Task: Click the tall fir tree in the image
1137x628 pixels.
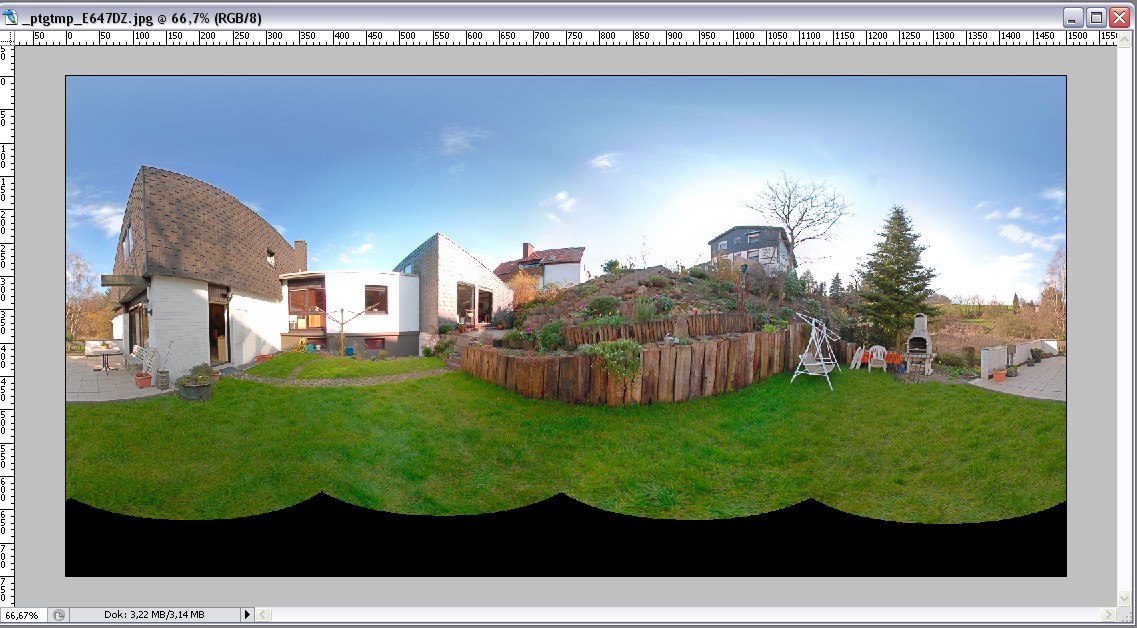Action: (x=893, y=268)
